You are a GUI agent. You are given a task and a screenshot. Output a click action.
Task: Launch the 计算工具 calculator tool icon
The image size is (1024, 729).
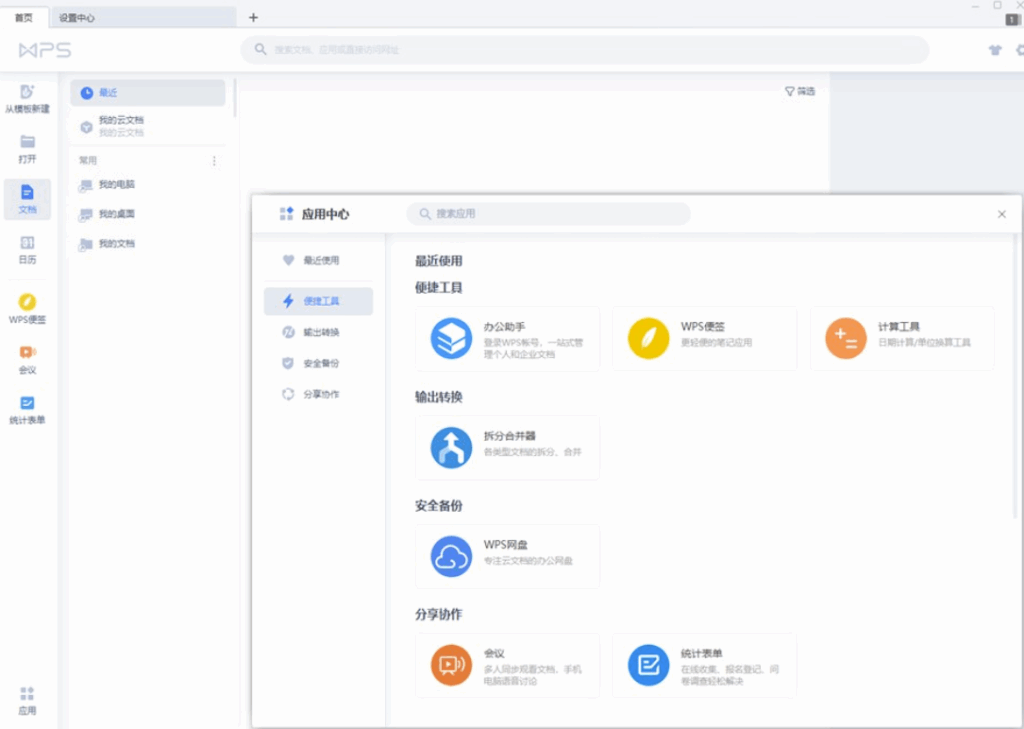click(845, 338)
